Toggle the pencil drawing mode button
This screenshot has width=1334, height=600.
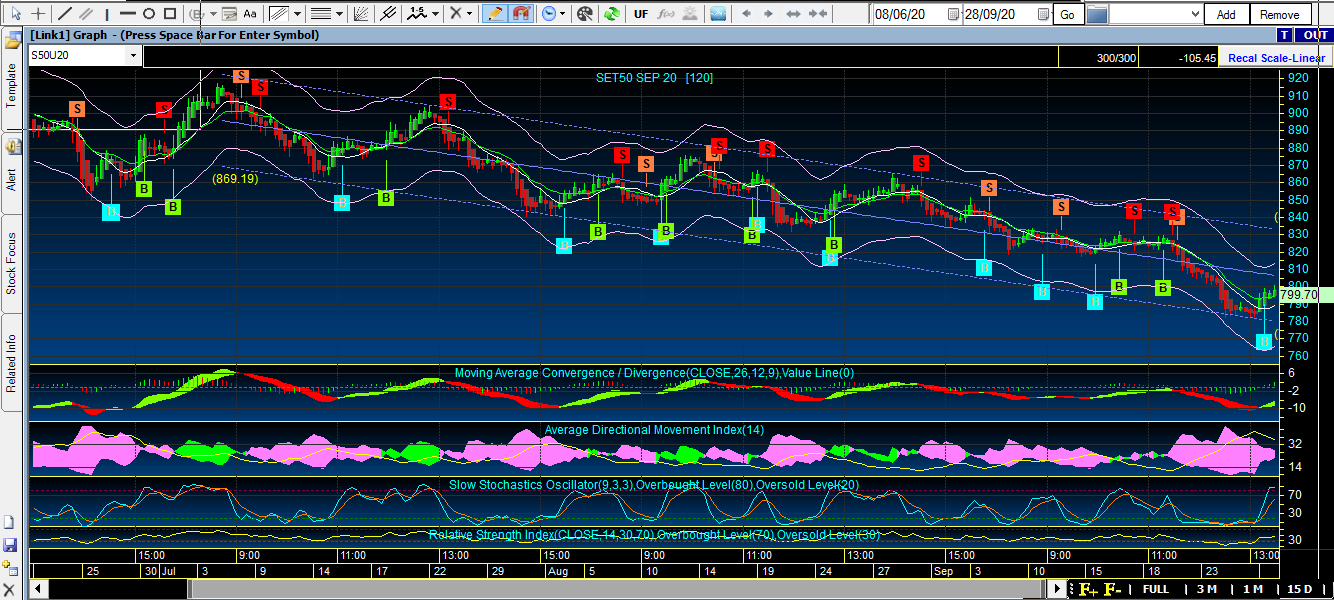coord(494,14)
